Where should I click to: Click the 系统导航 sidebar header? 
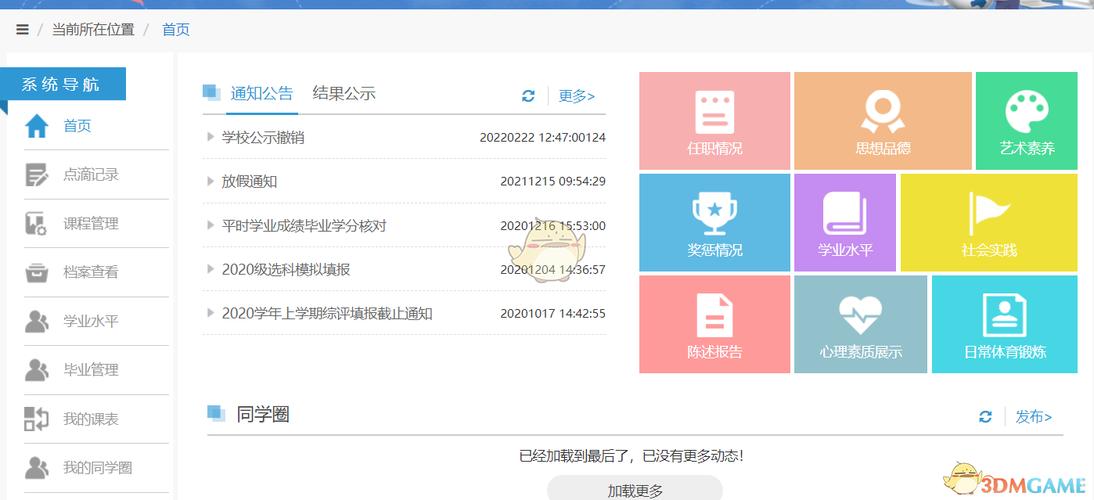(x=61, y=85)
